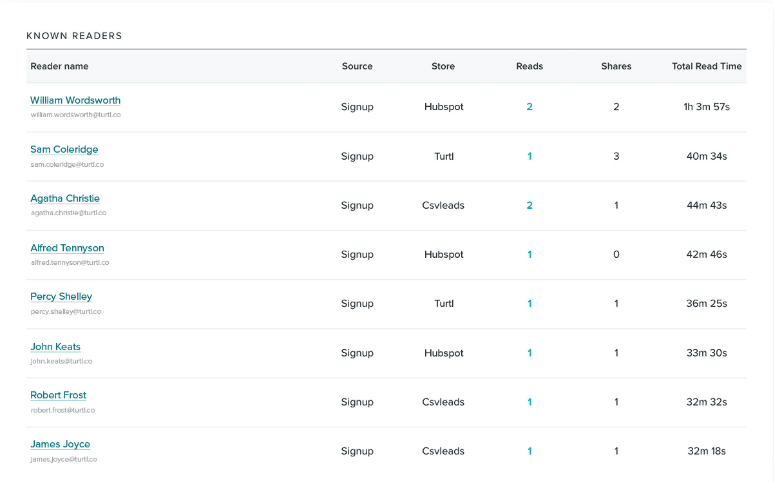Viewport: 774px width, 482px height.
Task: Click the Shares column header
Action: tap(616, 67)
